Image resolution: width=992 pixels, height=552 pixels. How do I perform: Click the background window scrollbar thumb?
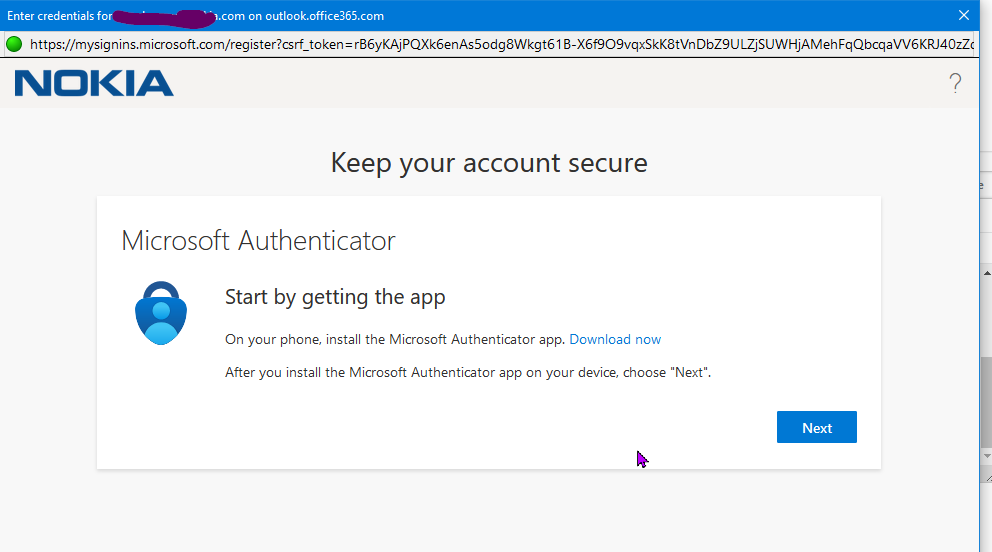pyautogui.click(x=987, y=402)
